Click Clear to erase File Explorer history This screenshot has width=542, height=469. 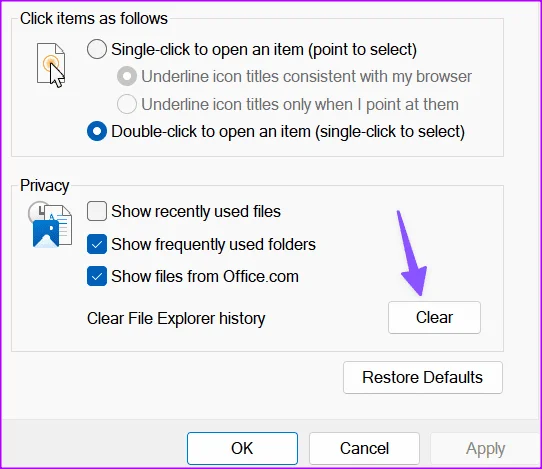434,317
